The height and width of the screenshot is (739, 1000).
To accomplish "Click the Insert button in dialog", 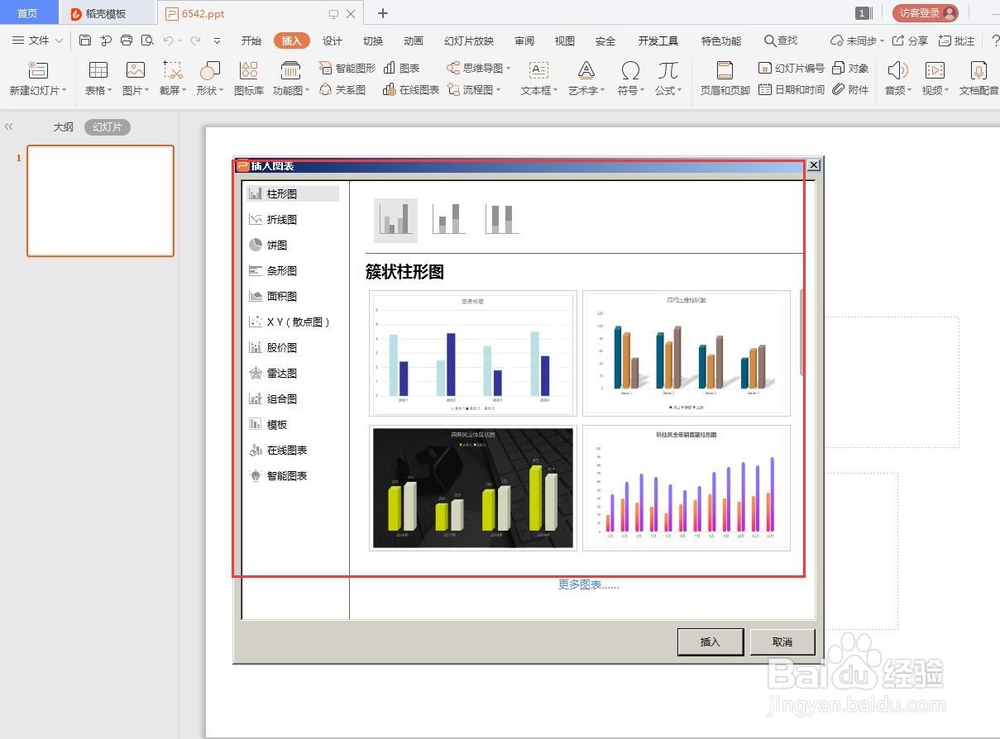I will [x=710, y=641].
